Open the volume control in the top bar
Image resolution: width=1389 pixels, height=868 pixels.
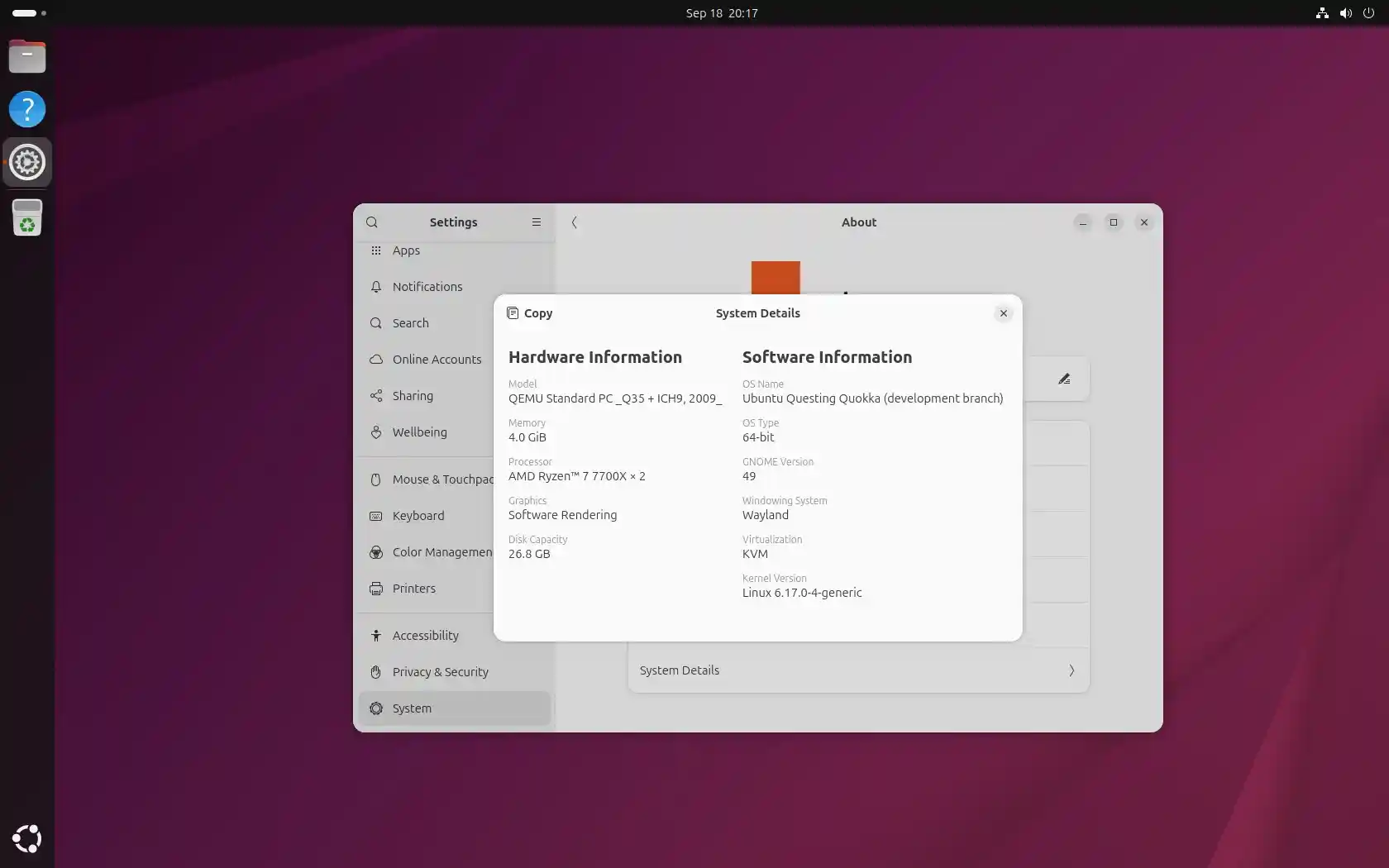pyautogui.click(x=1345, y=13)
